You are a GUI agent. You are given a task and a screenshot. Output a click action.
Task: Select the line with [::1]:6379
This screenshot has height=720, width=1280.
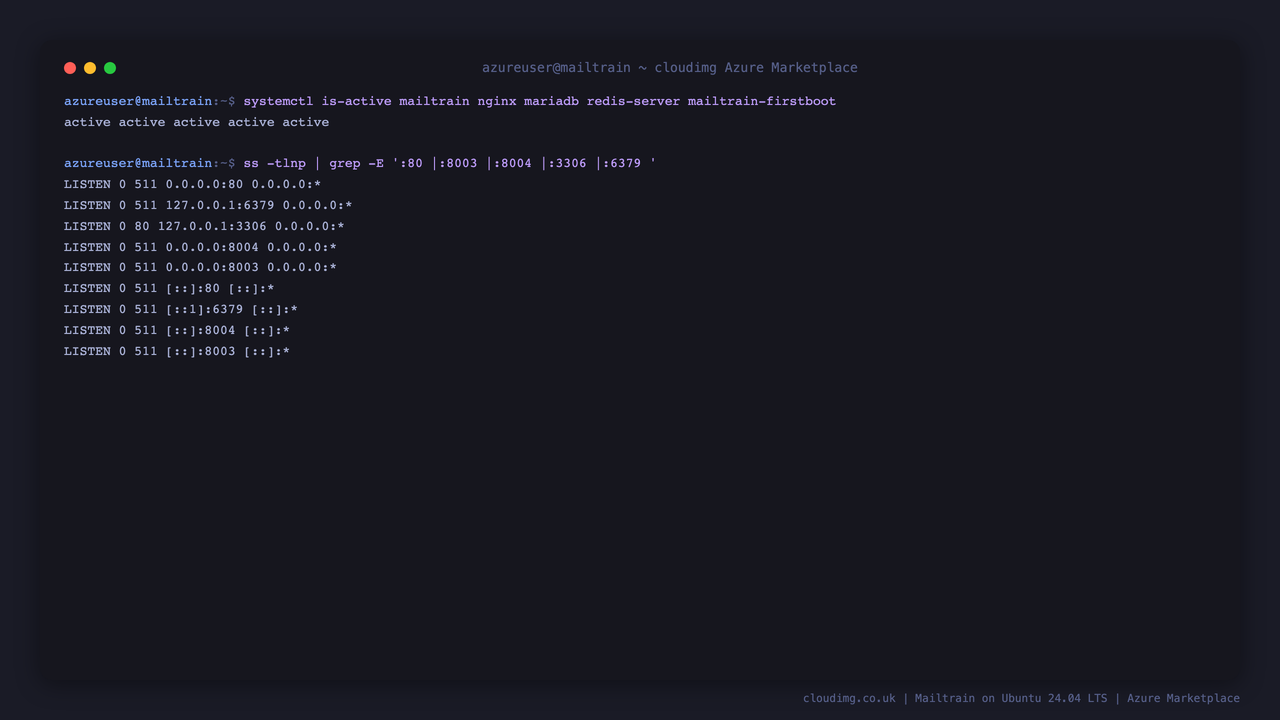181,309
